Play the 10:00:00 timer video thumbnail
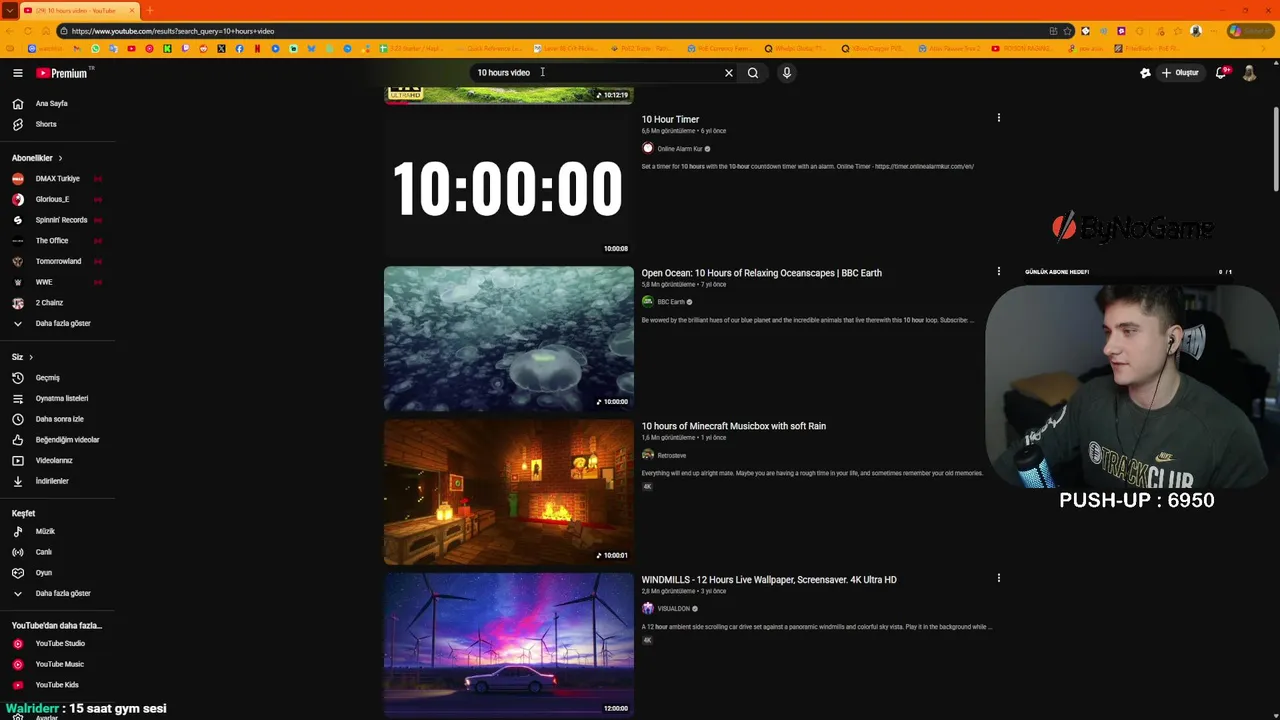 click(508, 185)
